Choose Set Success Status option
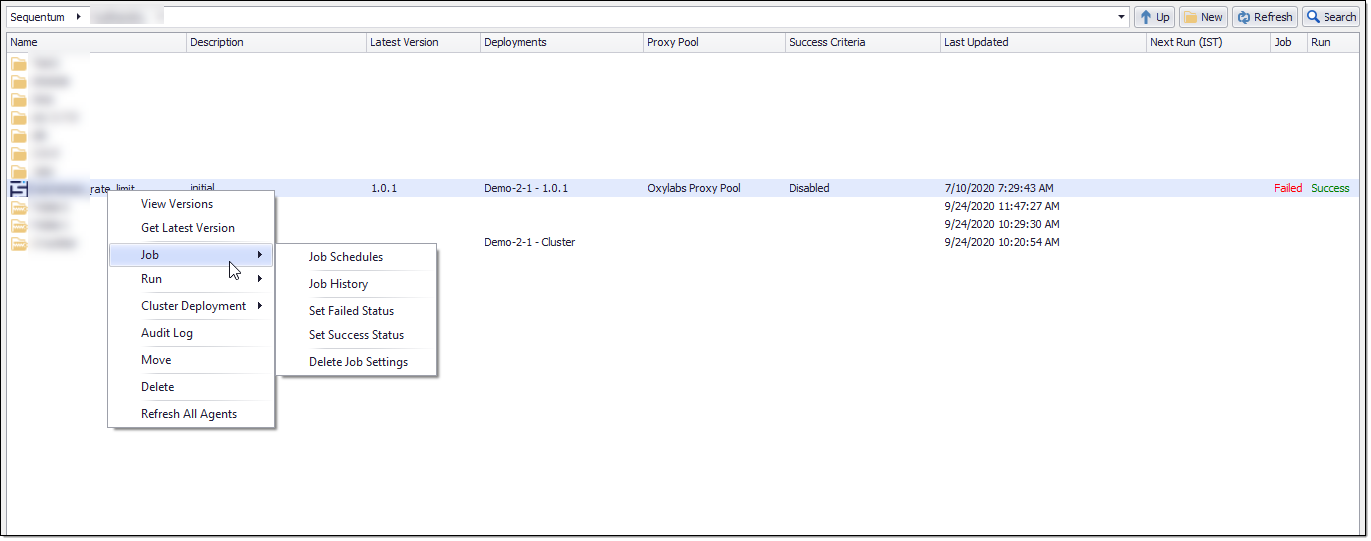Image resolution: width=1371 pixels, height=541 pixels. click(x=356, y=335)
